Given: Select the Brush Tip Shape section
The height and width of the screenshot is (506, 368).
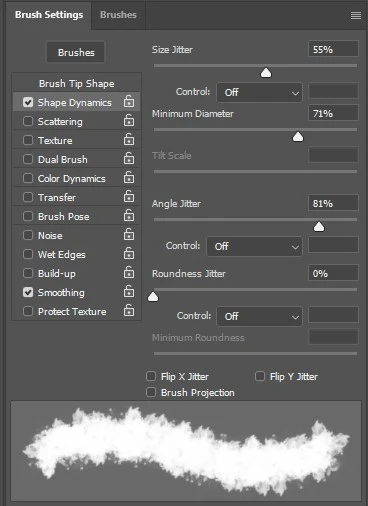Looking at the screenshot, I should [x=76, y=83].
